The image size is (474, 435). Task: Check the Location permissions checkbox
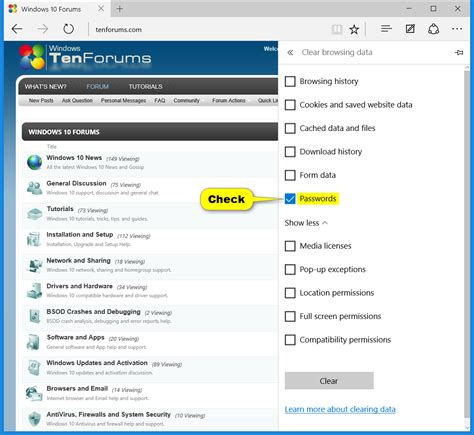[x=290, y=293]
